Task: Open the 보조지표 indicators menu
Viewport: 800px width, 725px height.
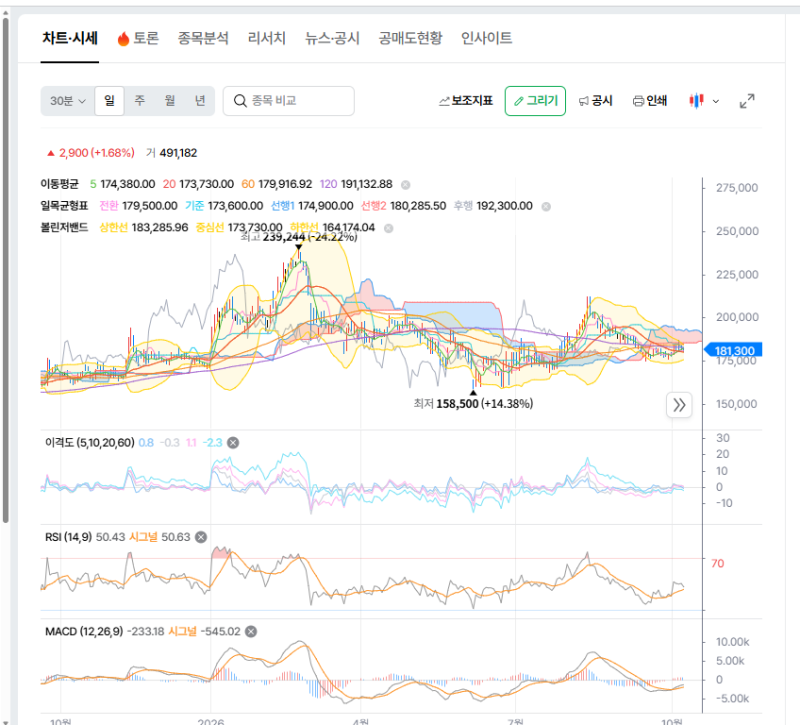Action: click(466, 101)
